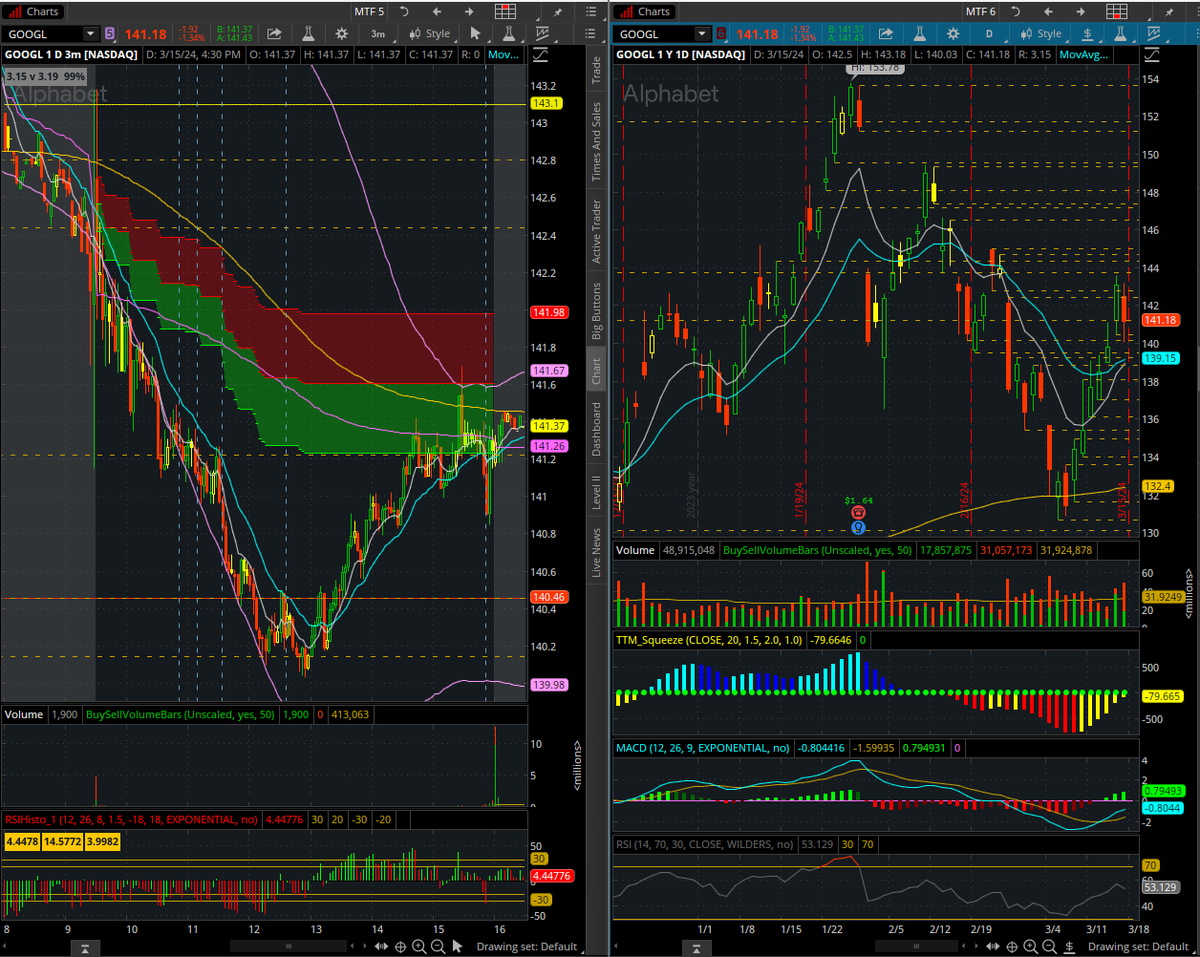Image resolution: width=1200 pixels, height=957 pixels.
Task: Click the red 141.98 price bubble
Action: click(549, 312)
